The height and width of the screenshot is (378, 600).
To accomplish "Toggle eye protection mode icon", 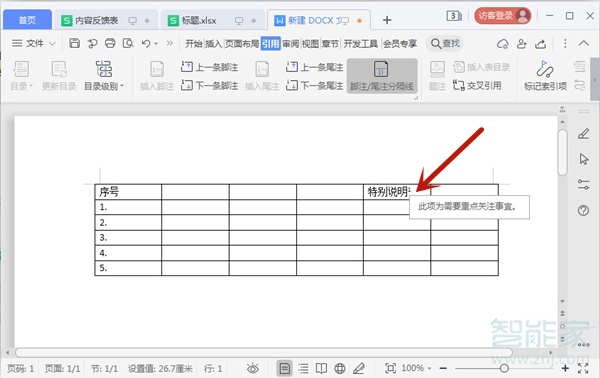I will tap(253, 368).
